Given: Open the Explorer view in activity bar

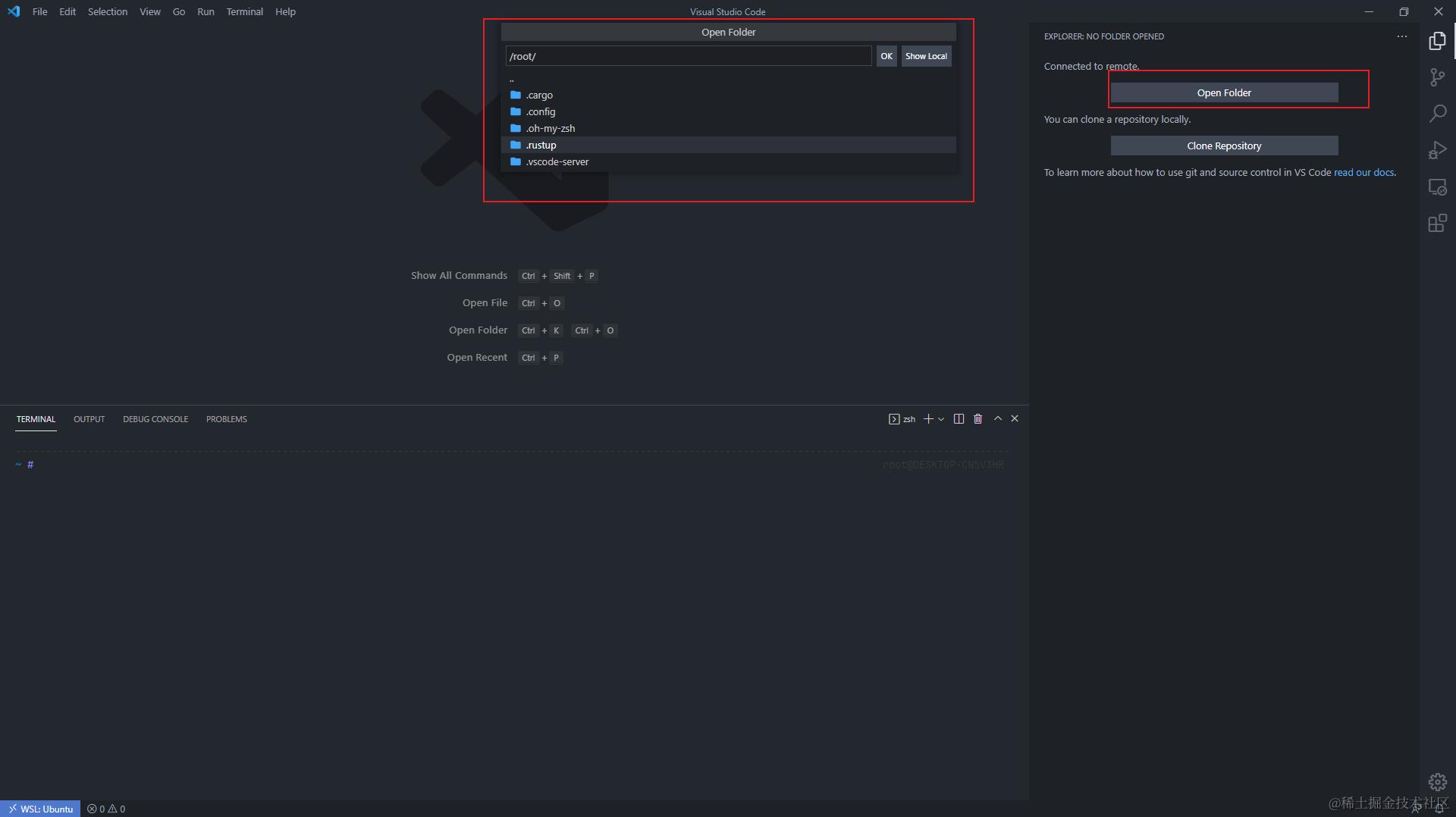Looking at the screenshot, I should click(1437, 41).
